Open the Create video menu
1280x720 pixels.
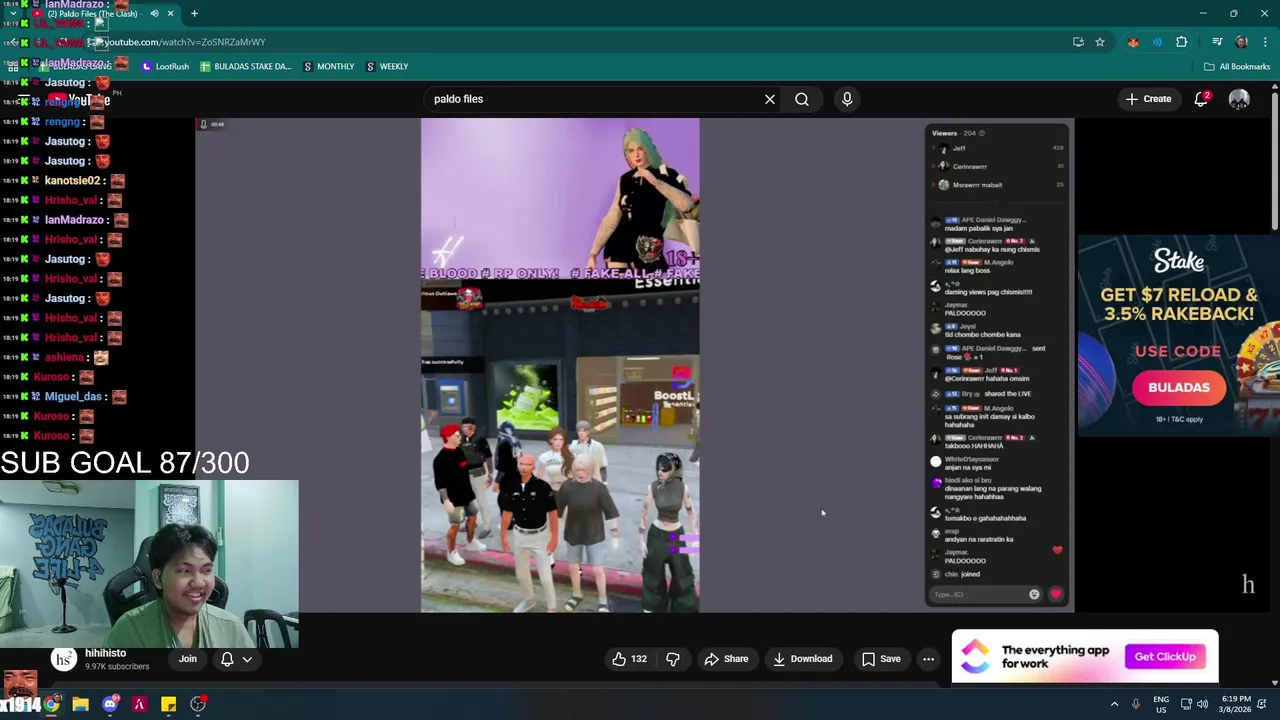1148,99
